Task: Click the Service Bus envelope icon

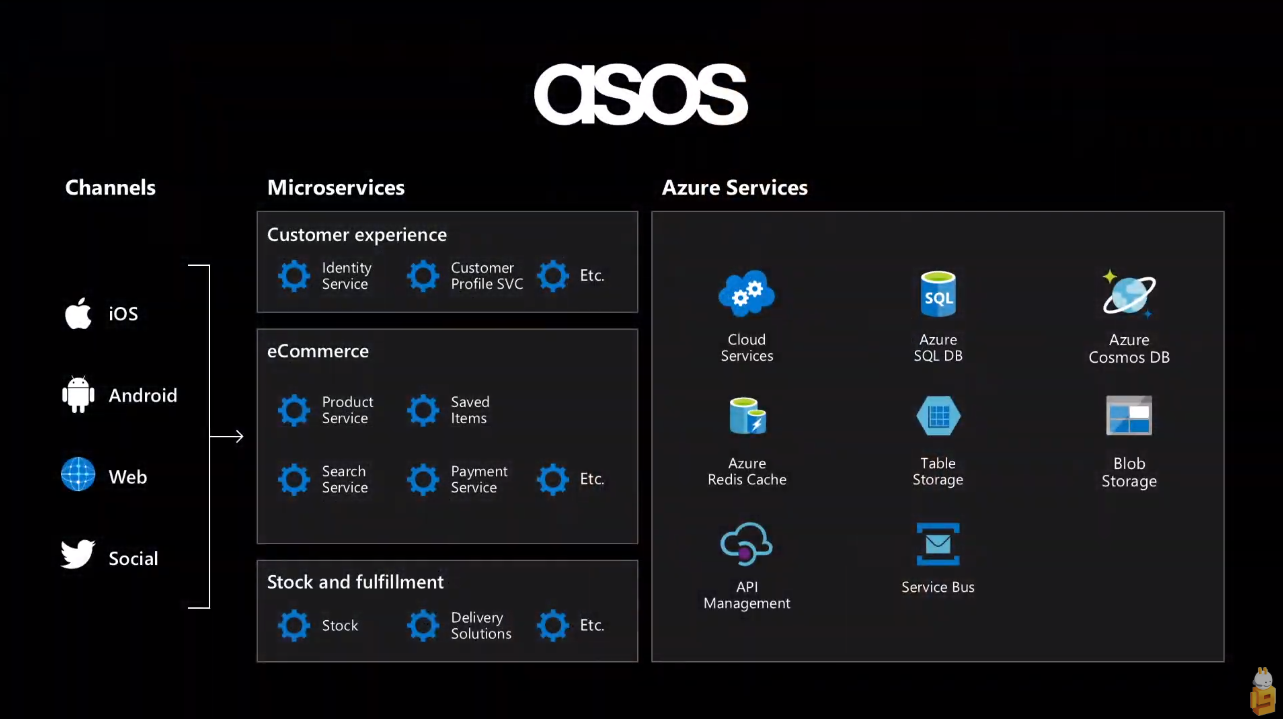Action: (938, 545)
